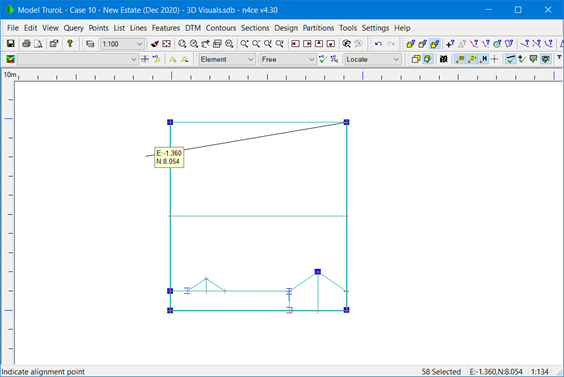Screen dimensions: 564x377
Task: Click the Print icon in the toolbar
Action: click(x=26, y=44)
